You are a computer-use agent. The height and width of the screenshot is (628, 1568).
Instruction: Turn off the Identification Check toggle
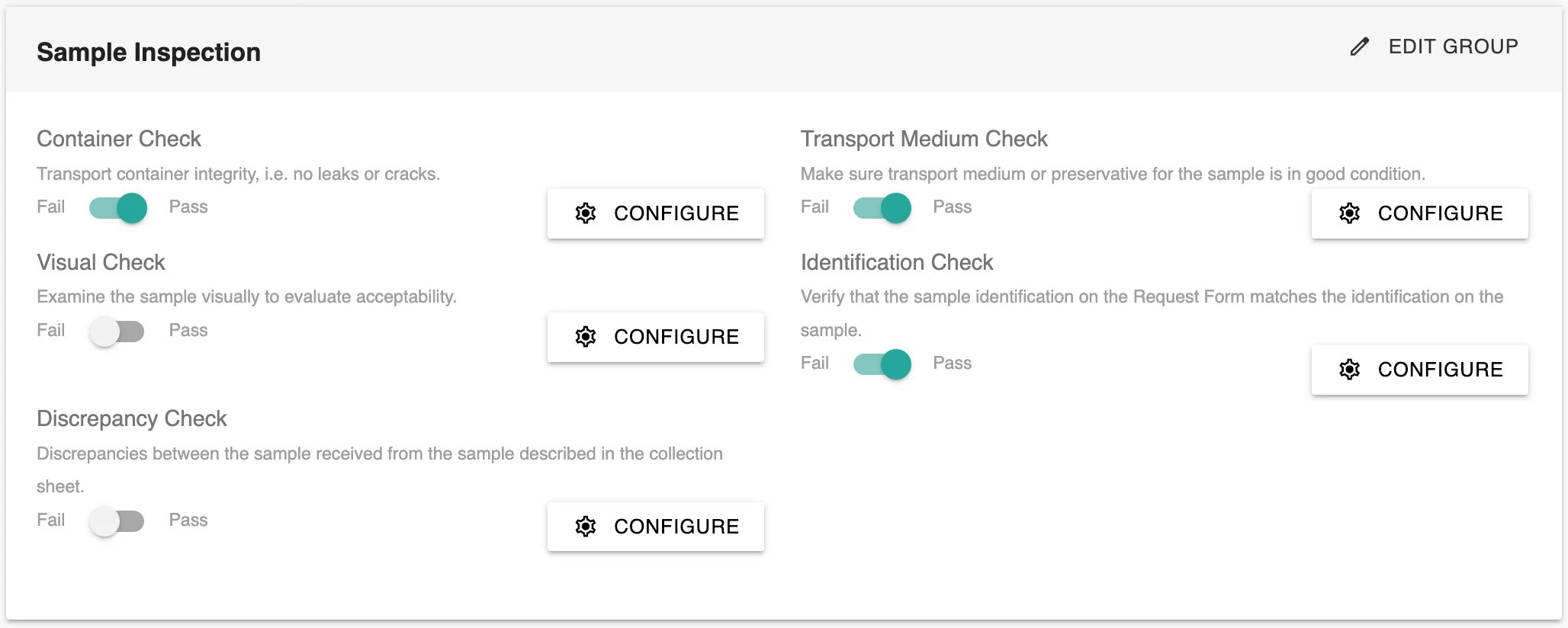(x=882, y=364)
